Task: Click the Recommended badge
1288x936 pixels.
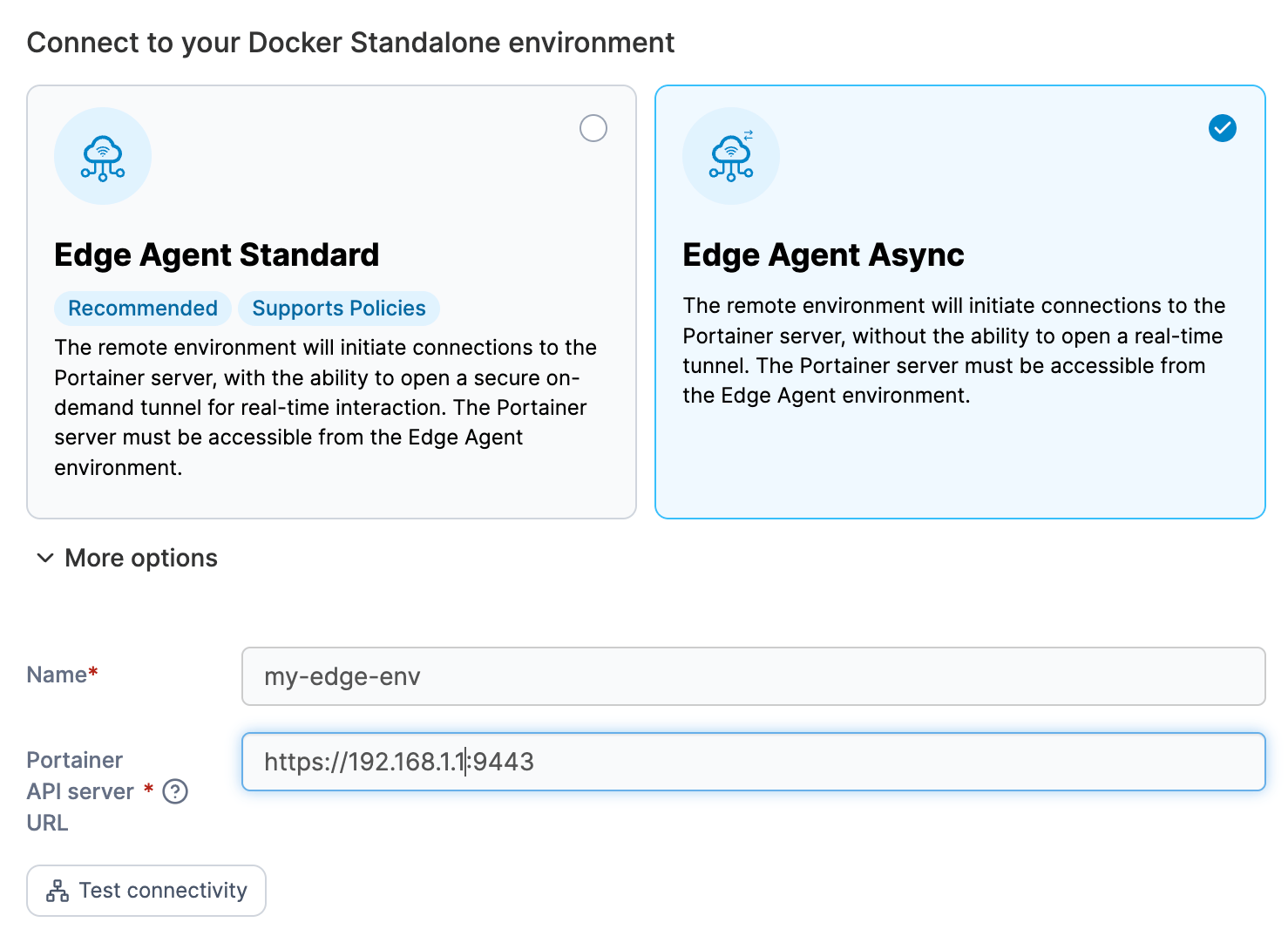Action: [143, 309]
